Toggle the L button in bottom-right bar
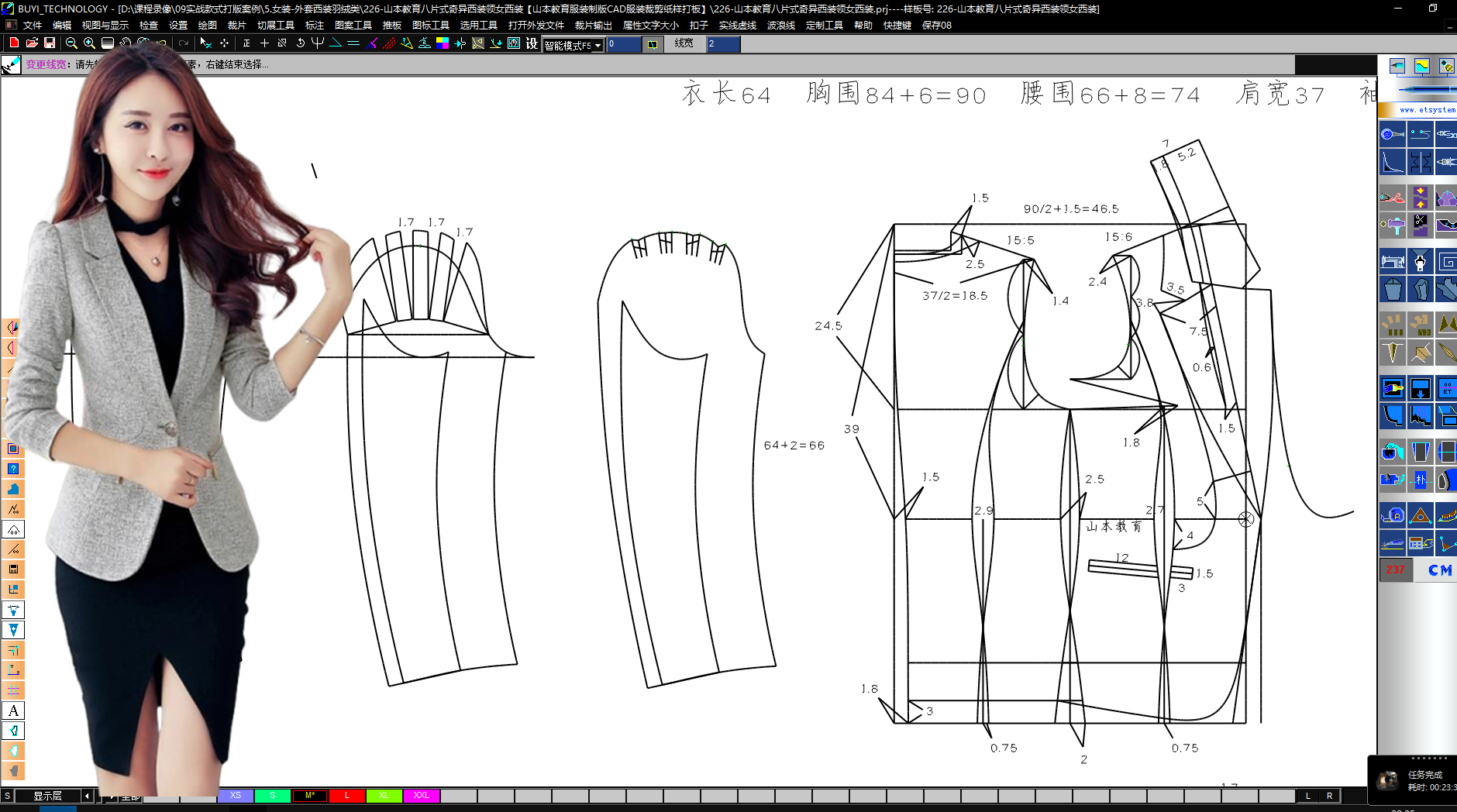This screenshot has width=1457, height=812. [1308, 796]
